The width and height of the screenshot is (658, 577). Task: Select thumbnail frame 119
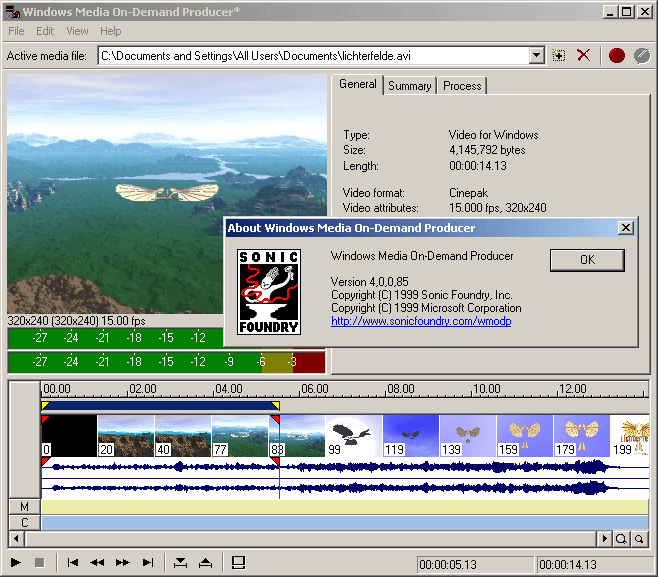pos(411,436)
